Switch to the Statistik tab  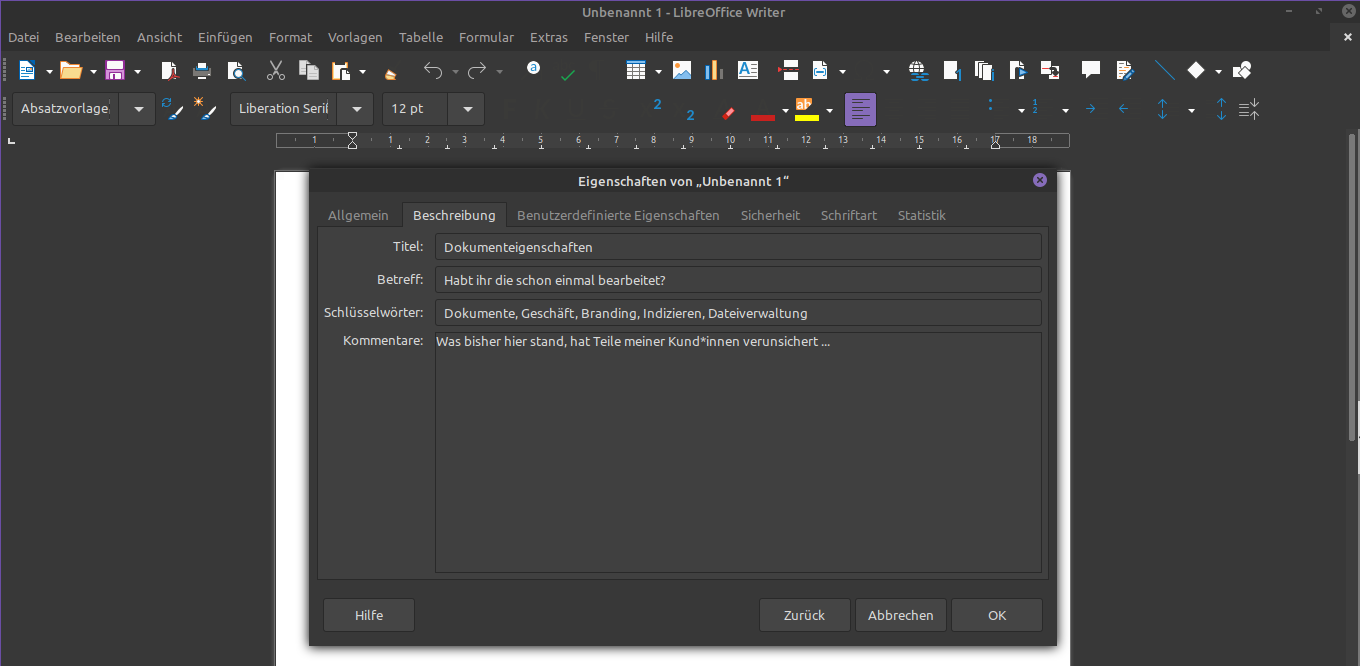point(921,215)
